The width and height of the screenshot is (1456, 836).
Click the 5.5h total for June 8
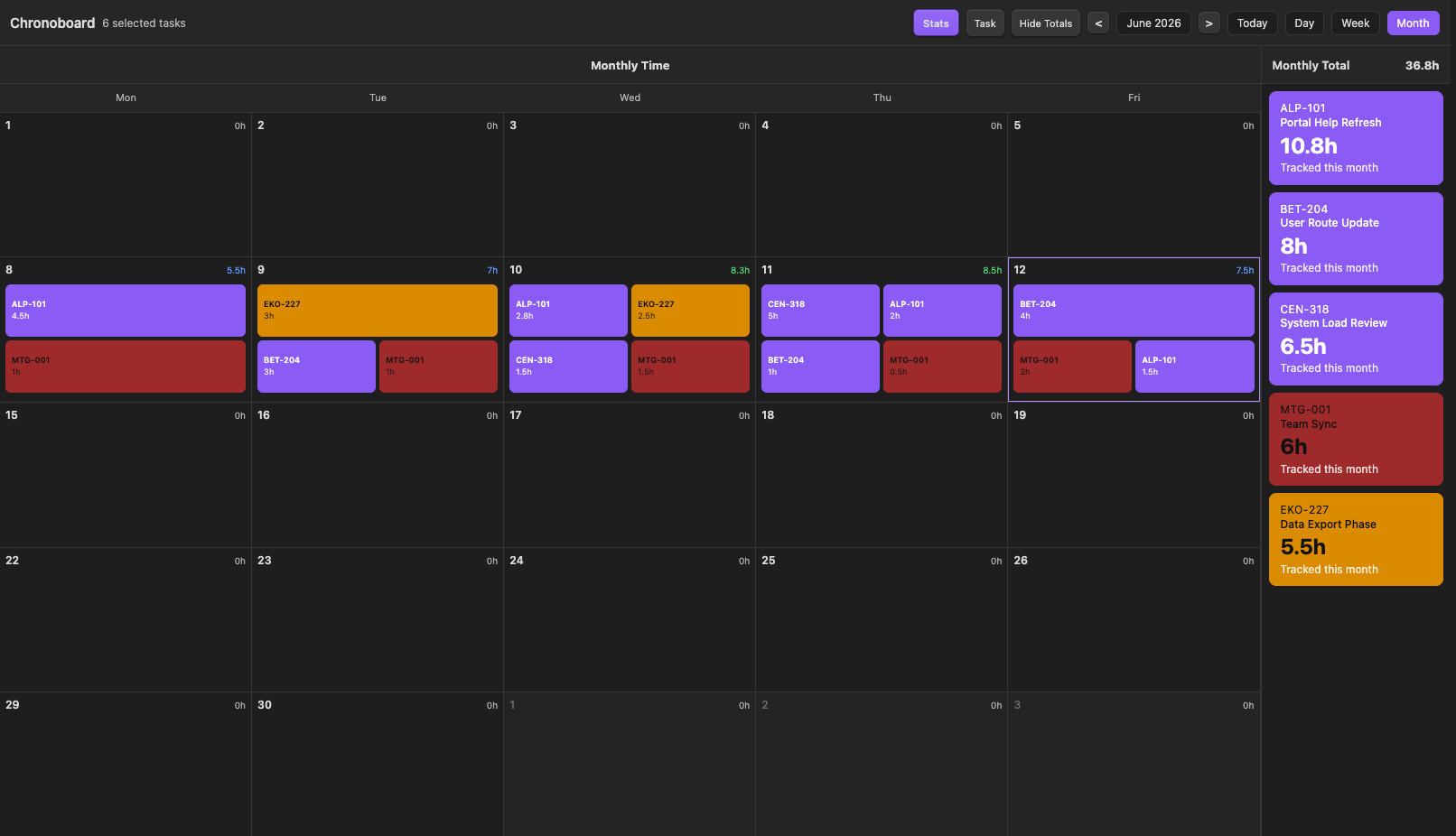[236, 271]
